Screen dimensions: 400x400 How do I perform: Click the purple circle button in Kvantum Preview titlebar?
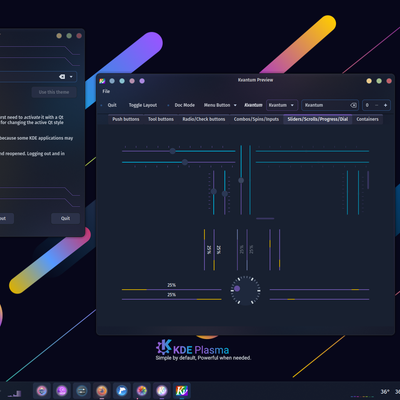point(142,81)
